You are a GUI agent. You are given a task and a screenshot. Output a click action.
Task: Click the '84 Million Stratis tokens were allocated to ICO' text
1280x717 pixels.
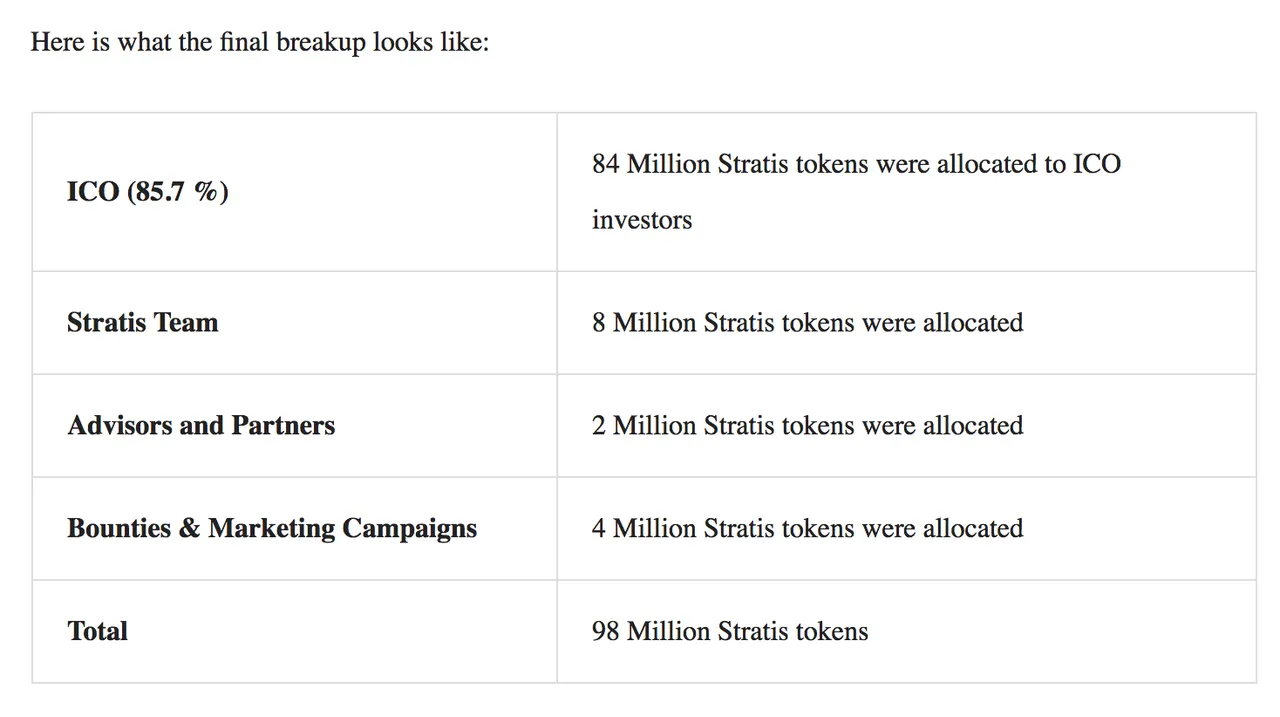click(856, 164)
